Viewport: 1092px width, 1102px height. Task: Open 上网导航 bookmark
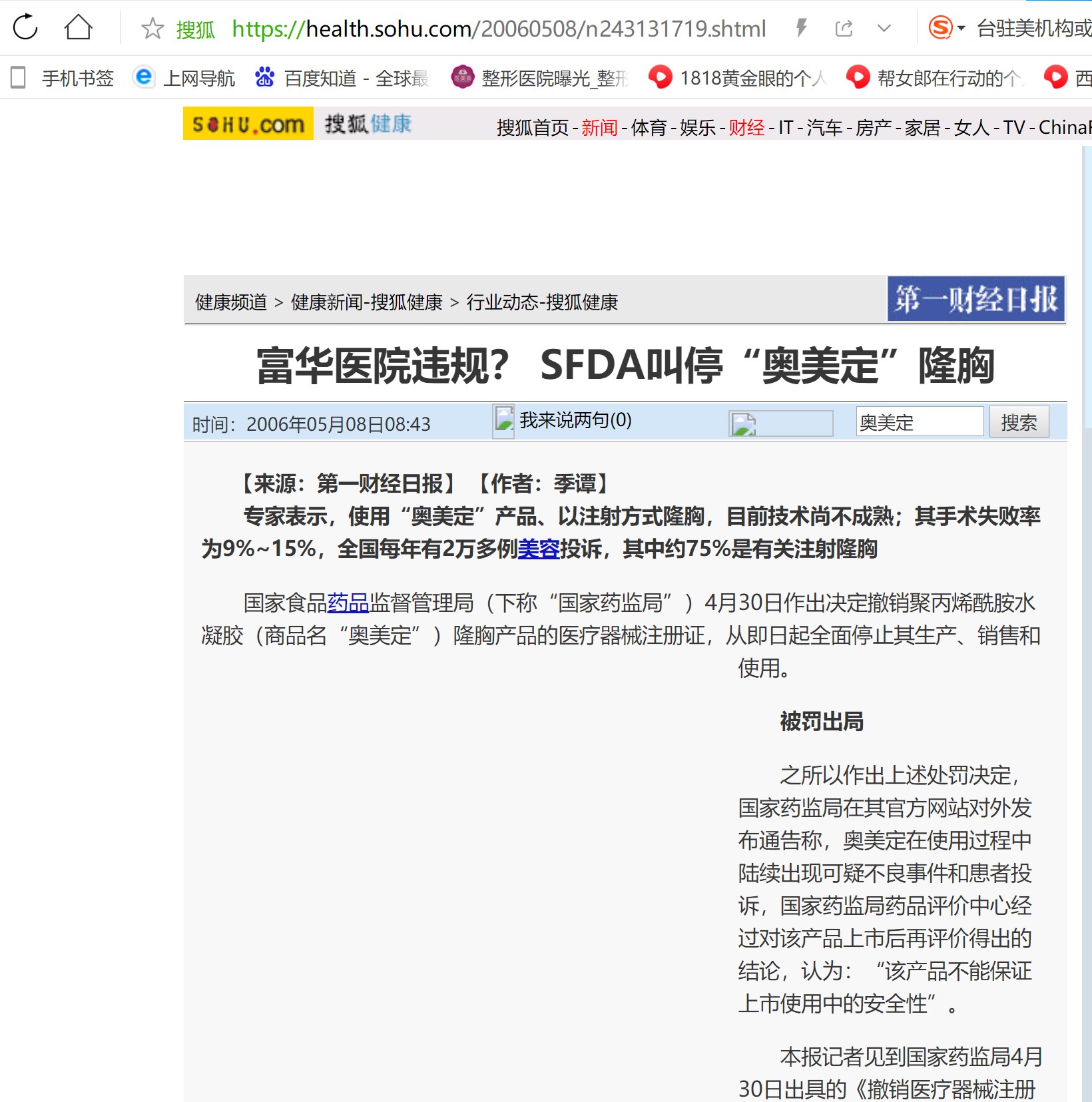184,78
